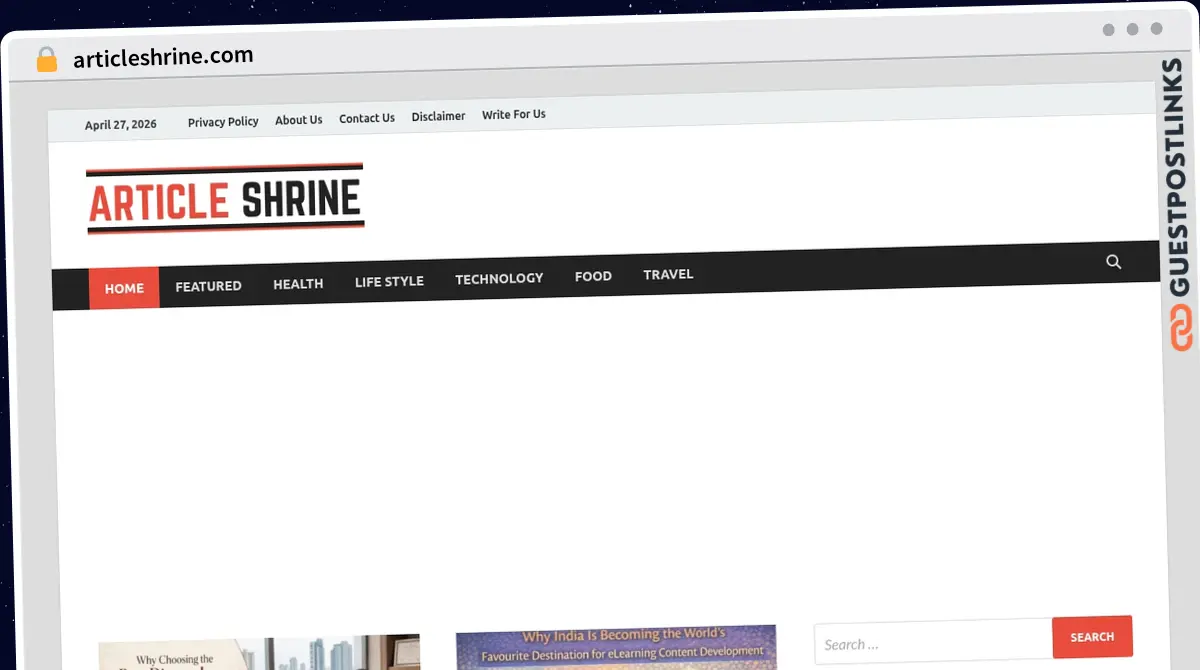This screenshot has width=1200, height=670.
Task: Open the TRAVEL category
Action: (x=668, y=274)
